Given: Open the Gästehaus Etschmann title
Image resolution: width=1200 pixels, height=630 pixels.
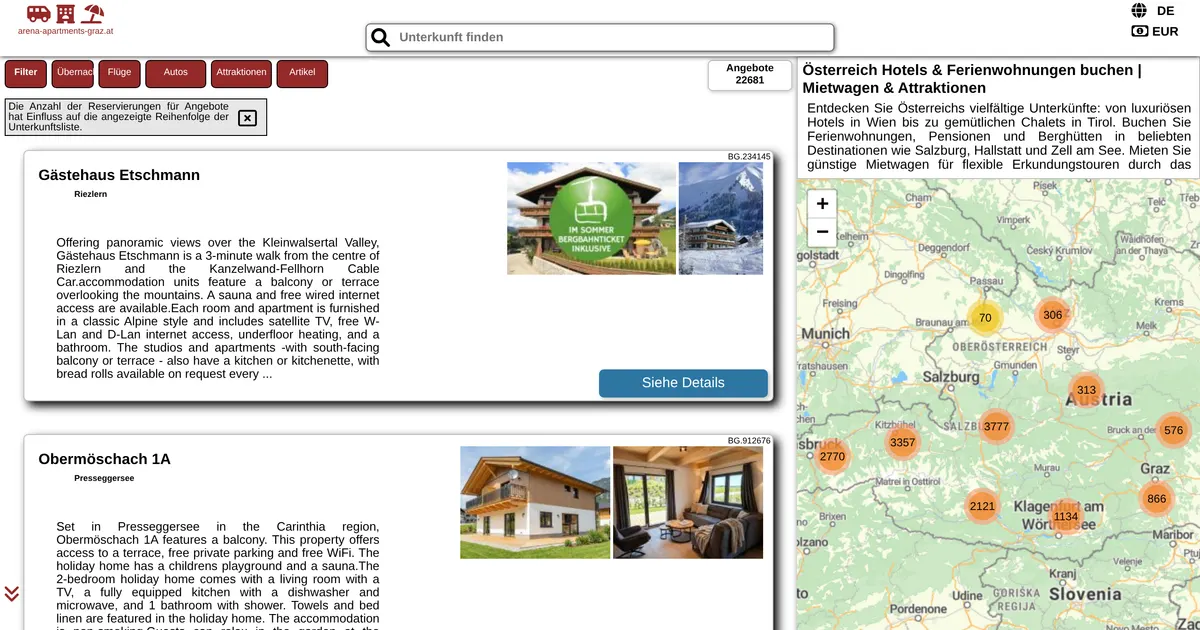Looking at the screenshot, I should point(119,175).
